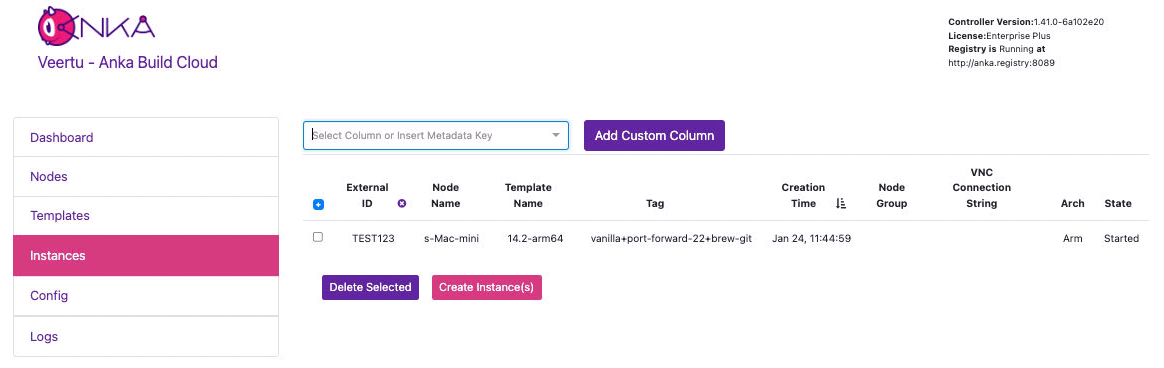Toggle the blue select-all checkbox in header

(318, 205)
